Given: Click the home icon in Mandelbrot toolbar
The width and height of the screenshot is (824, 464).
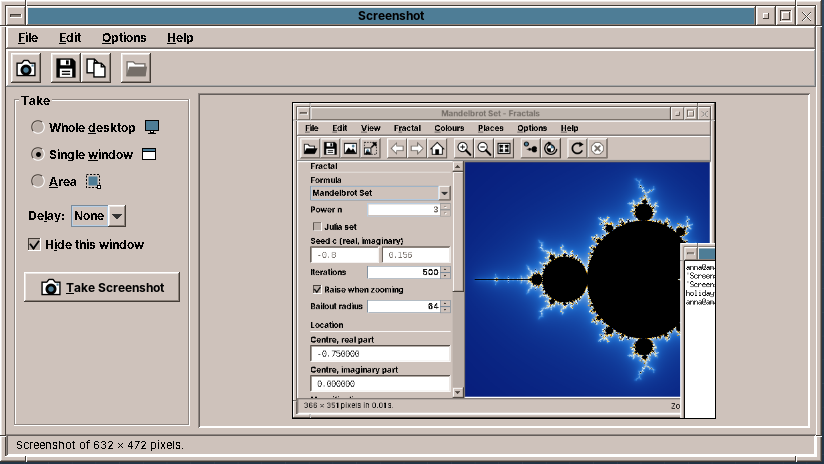Looking at the screenshot, I should tap(437, 149).
